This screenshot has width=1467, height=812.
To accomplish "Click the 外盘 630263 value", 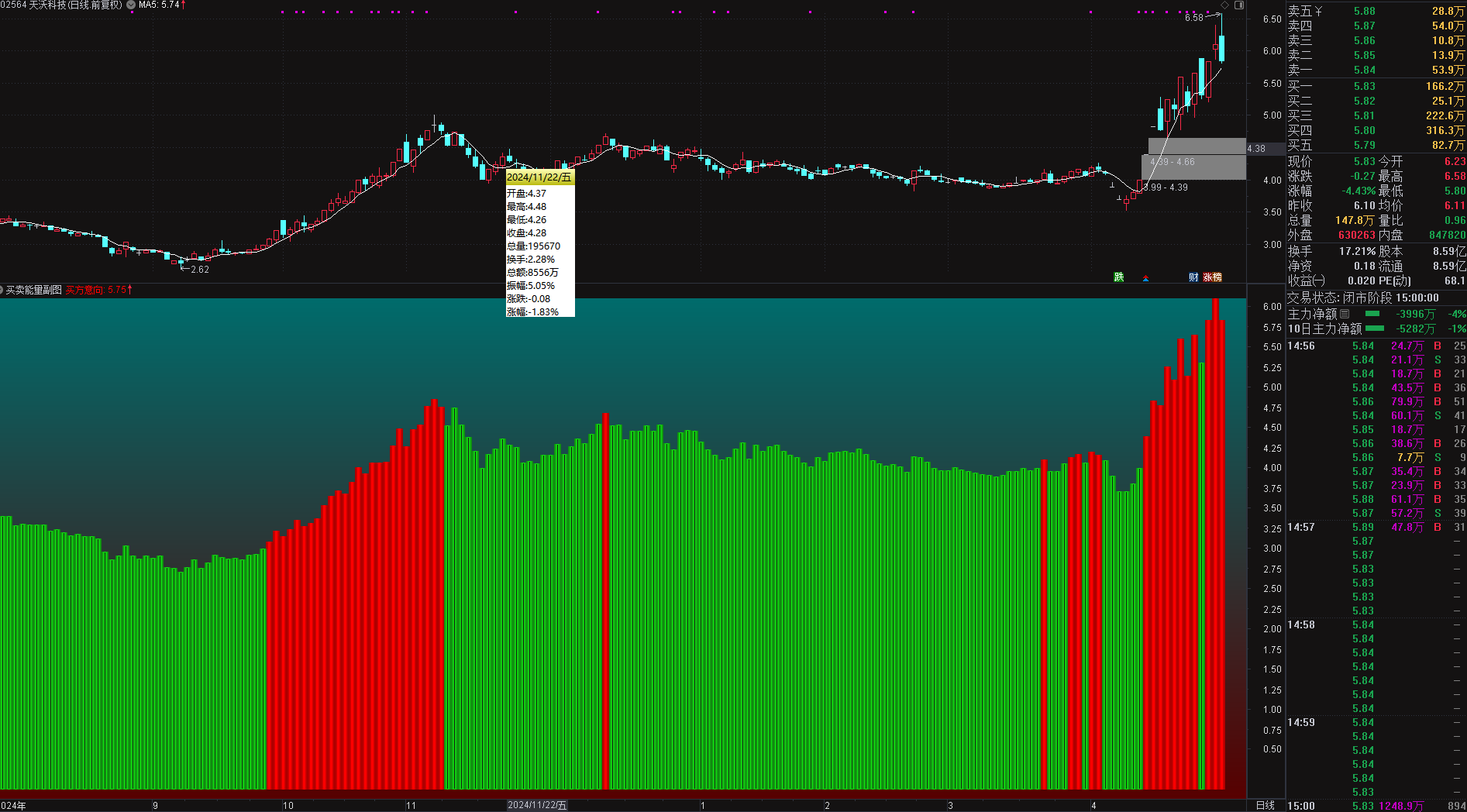I will [1357, 235].
